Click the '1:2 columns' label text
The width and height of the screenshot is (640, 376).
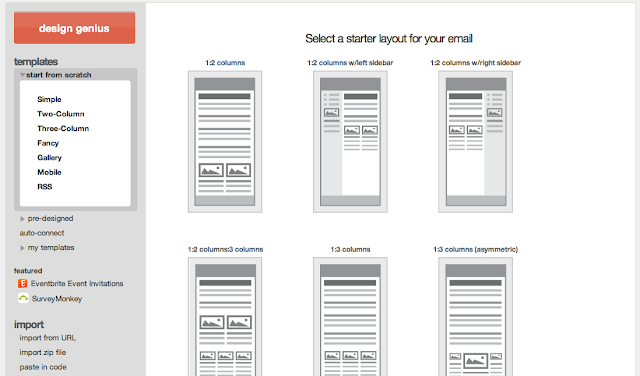[225, 62]
